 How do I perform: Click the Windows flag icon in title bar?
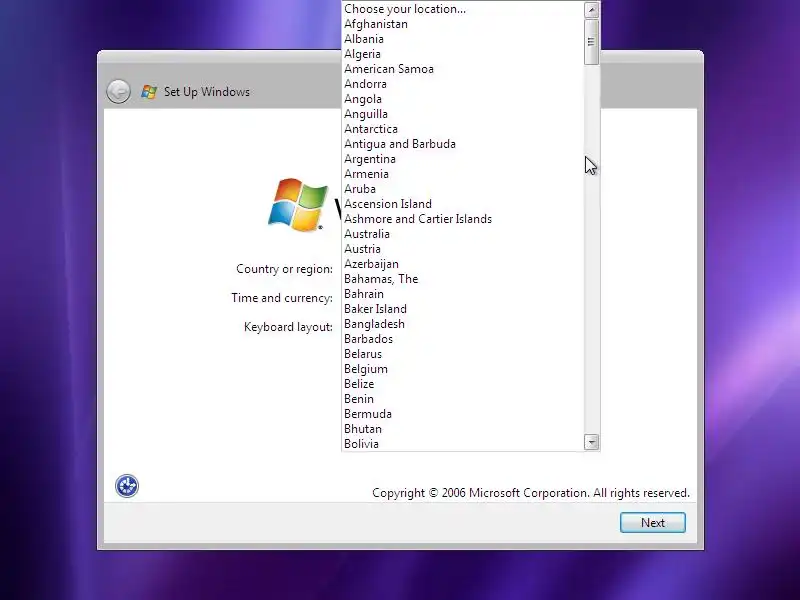(149, 92)
